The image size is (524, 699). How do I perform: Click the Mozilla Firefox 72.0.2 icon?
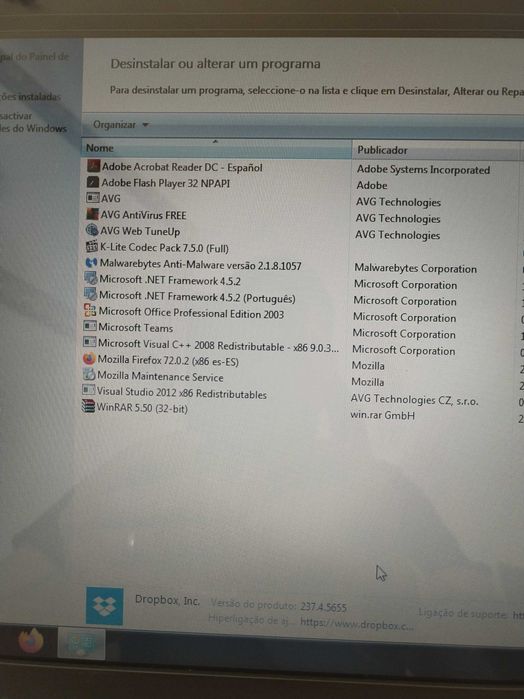coord(89,358)
